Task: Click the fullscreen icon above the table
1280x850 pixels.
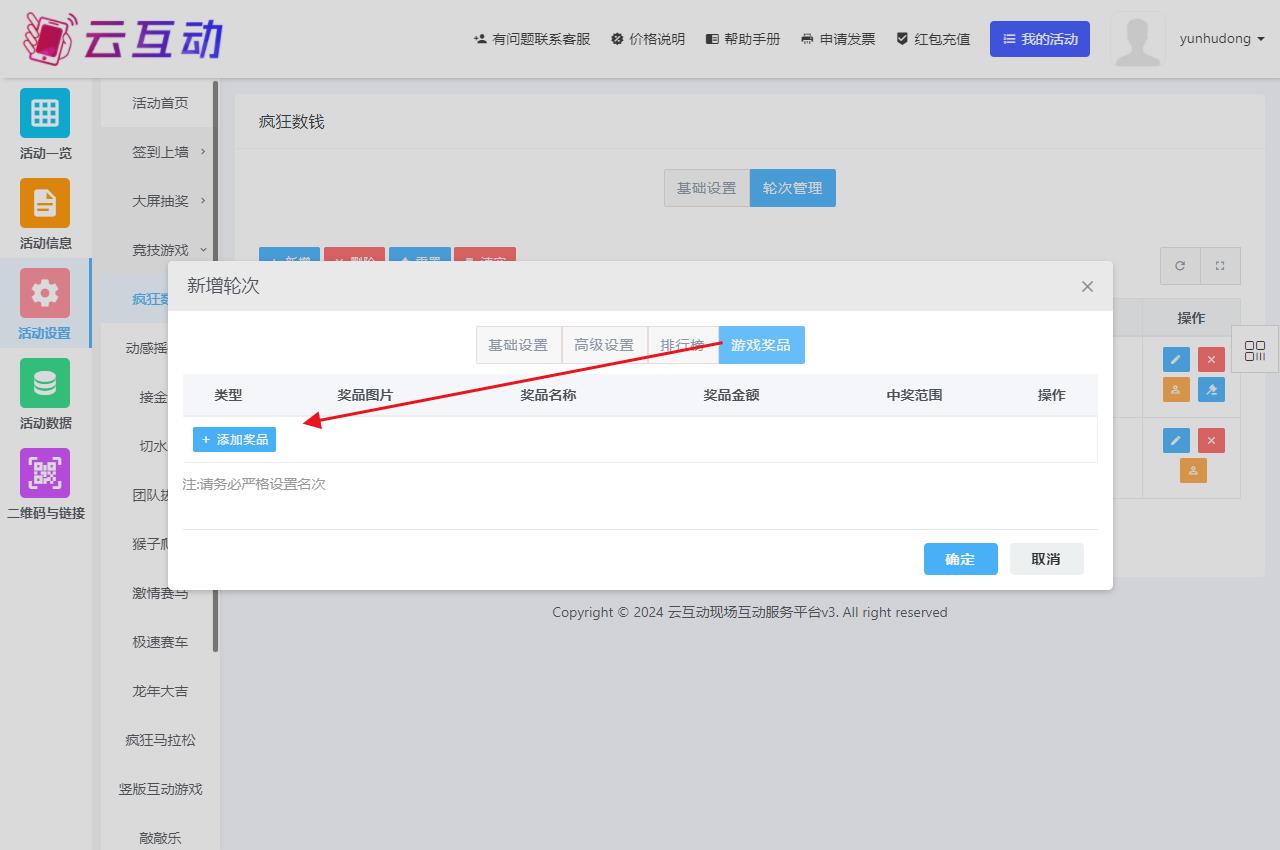Action: pyautogui.click(x=1220, y=266)
